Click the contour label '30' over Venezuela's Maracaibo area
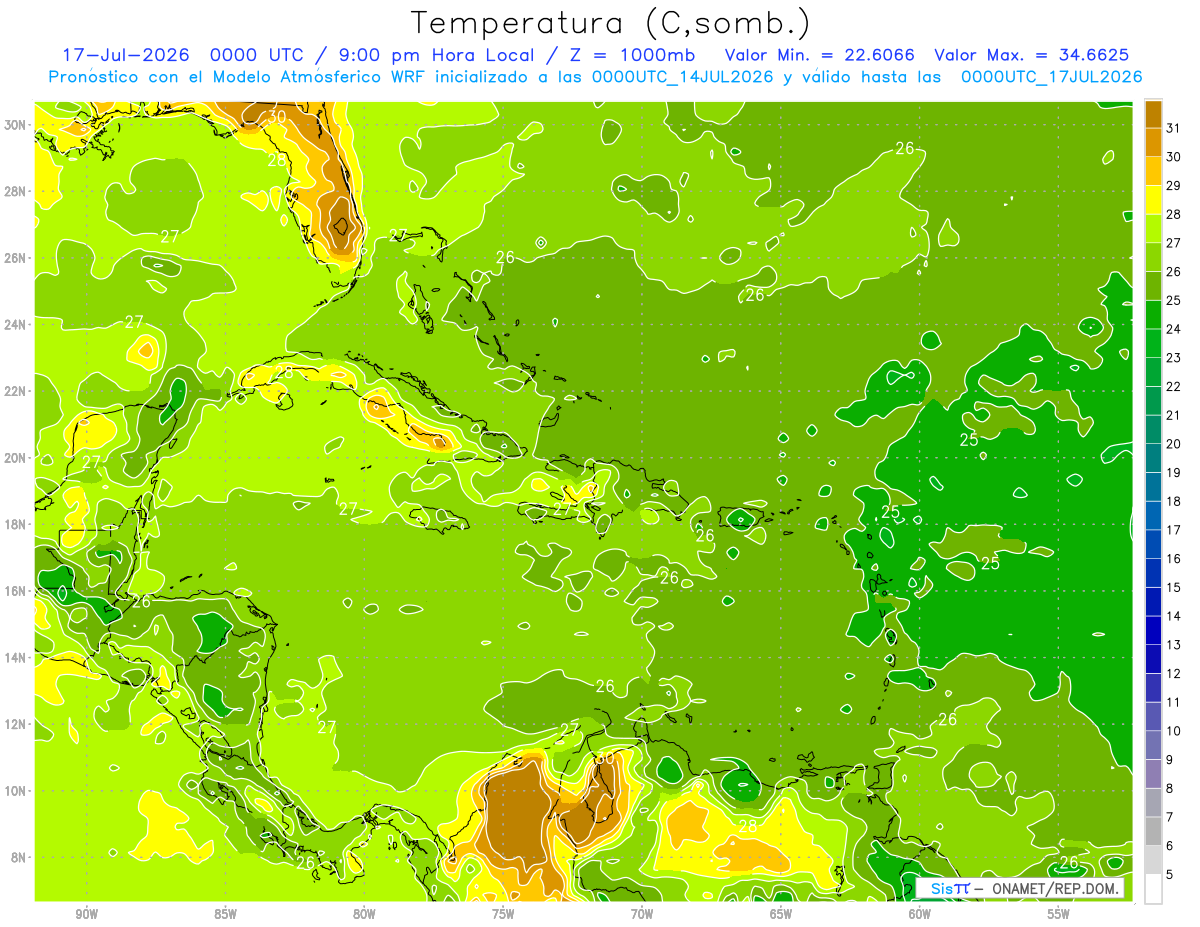Screen dimensions: 1200x927 point(603,758)
